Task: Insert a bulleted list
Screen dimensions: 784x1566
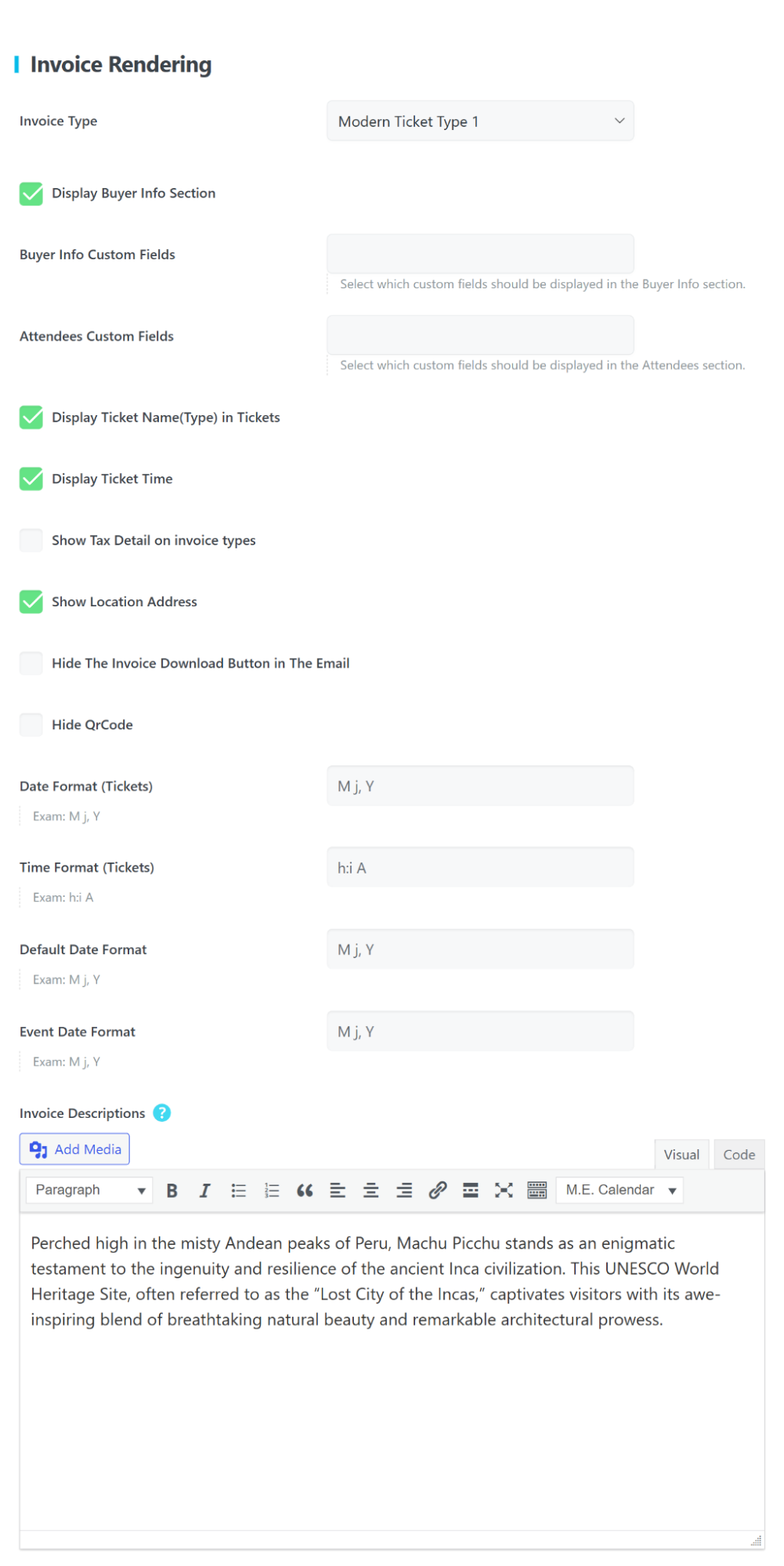Action: coord(239,1190)
